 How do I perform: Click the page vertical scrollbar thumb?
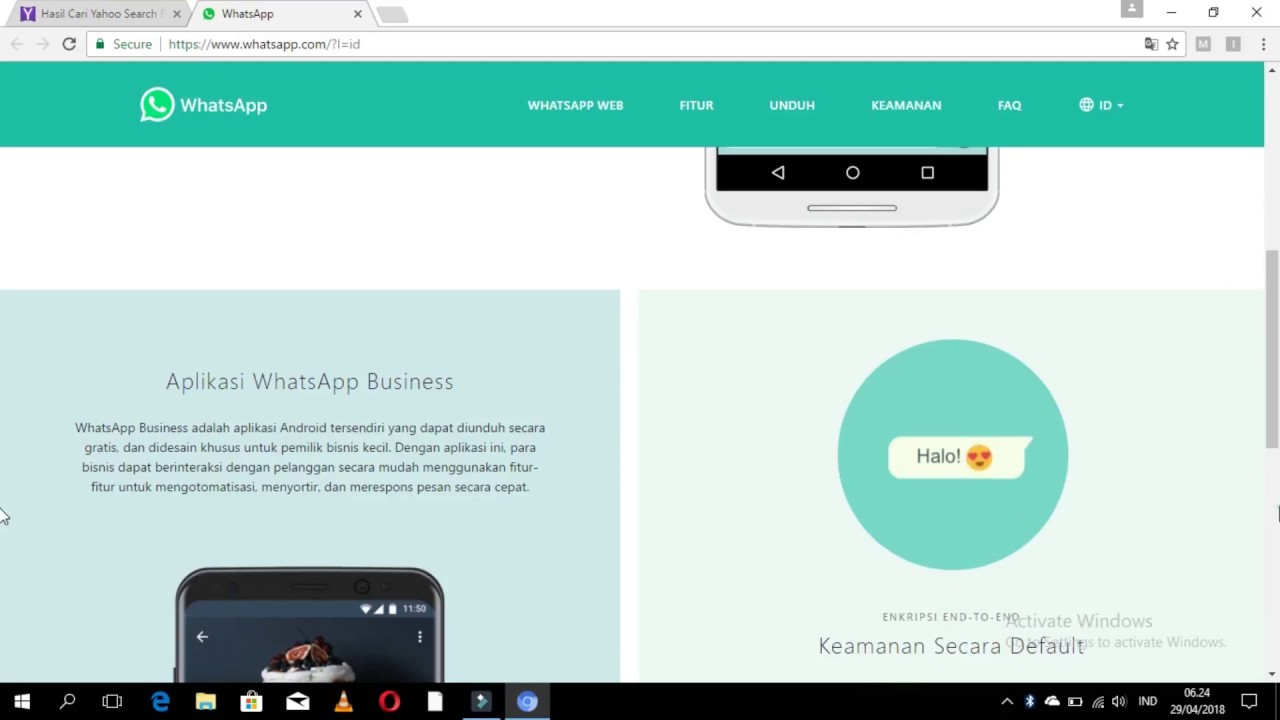[x=1272, y=347]
